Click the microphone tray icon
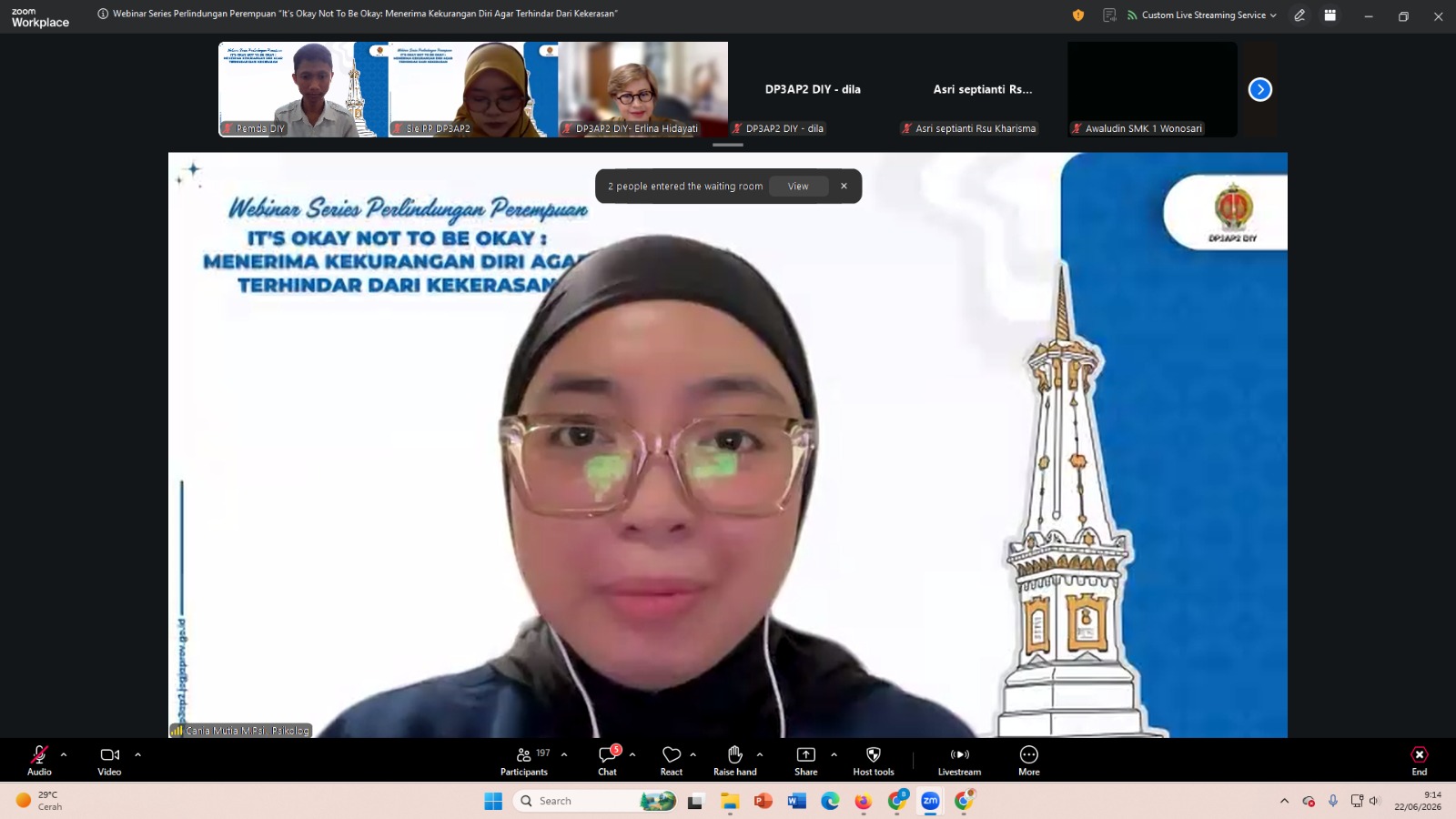This screenshot has width=1456, height=819. click(1333, 801)
